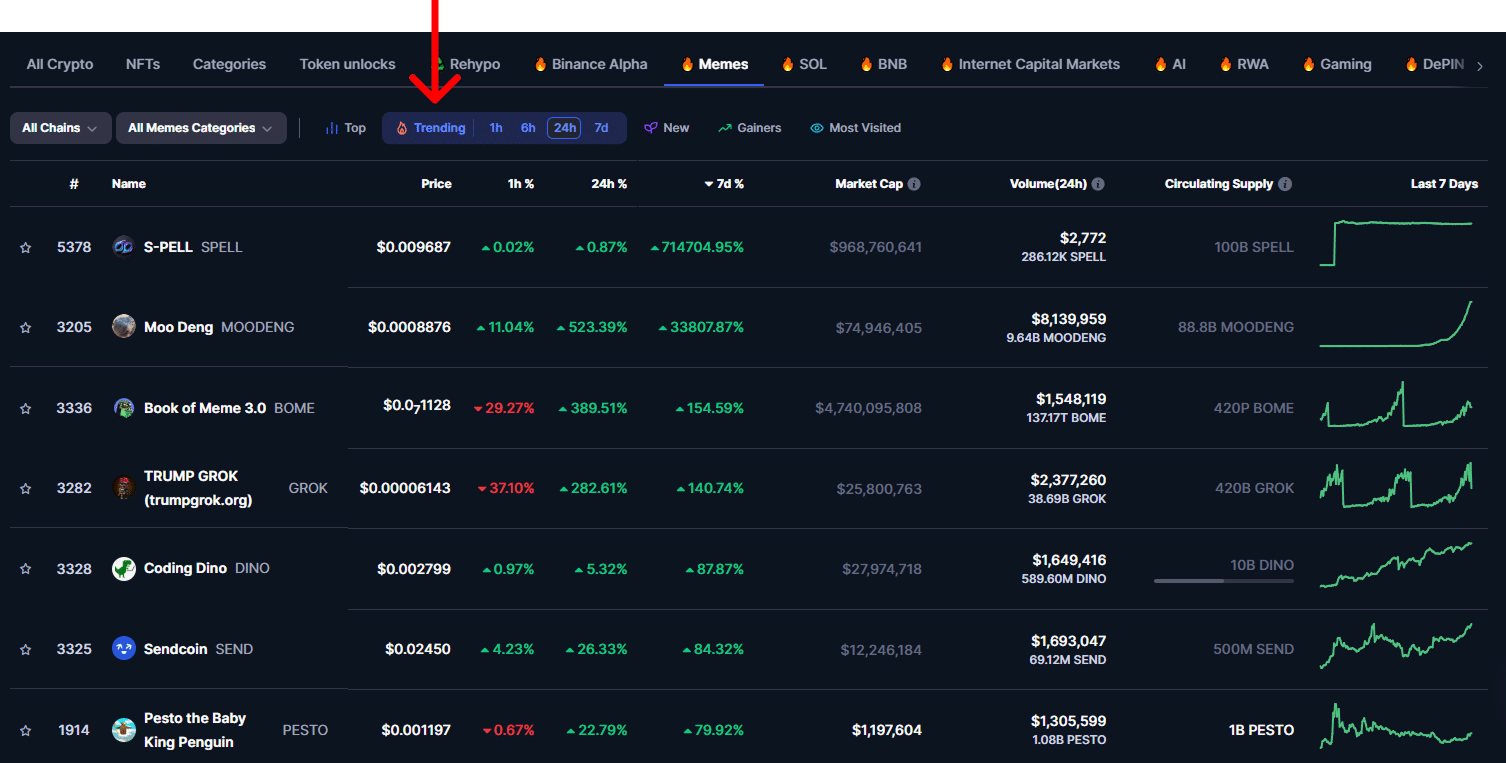The width and height of the screenshot is (1506, 763).
Task: Click the Sendcoin coin logo
Action: [x=124, y=649]
